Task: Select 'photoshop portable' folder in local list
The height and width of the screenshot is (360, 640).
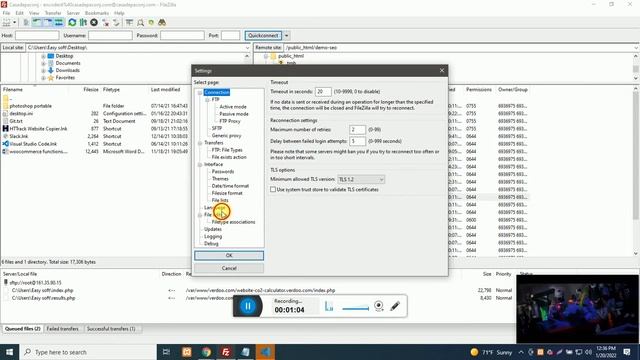Action: coord(31,106)
